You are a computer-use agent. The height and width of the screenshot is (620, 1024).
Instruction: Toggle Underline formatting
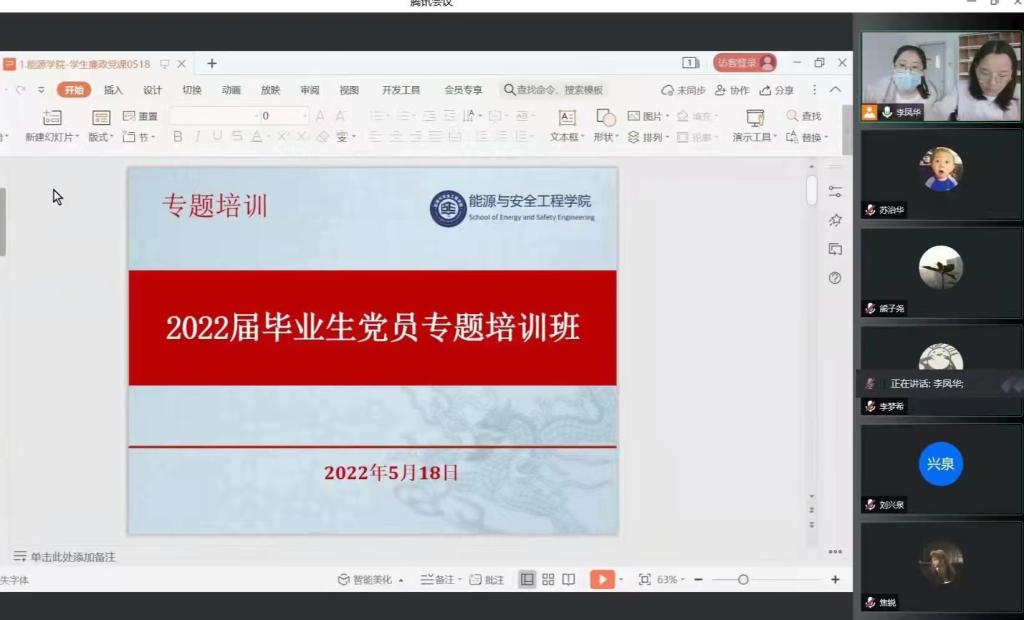click(217, 137)
